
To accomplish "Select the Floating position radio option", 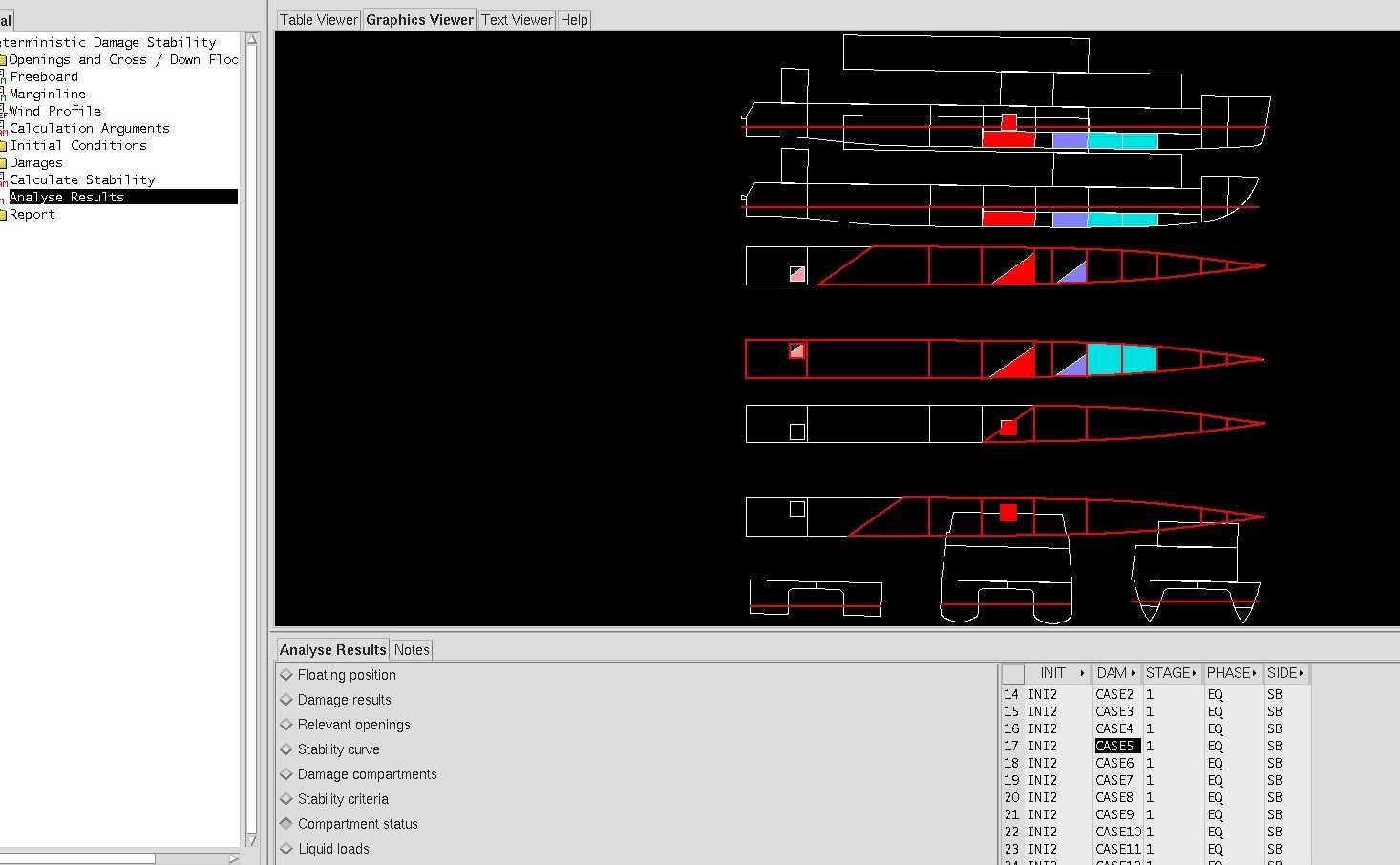I will (286, 675).
